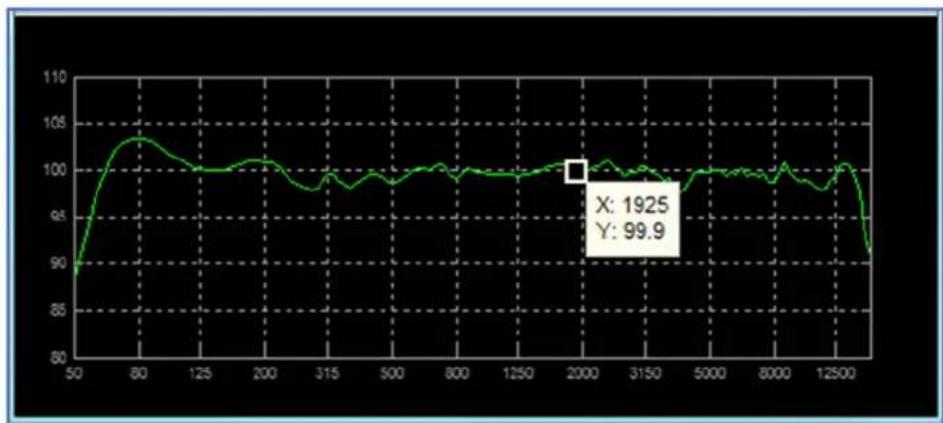Click the x-axis label '3150'

pos(646,372)
